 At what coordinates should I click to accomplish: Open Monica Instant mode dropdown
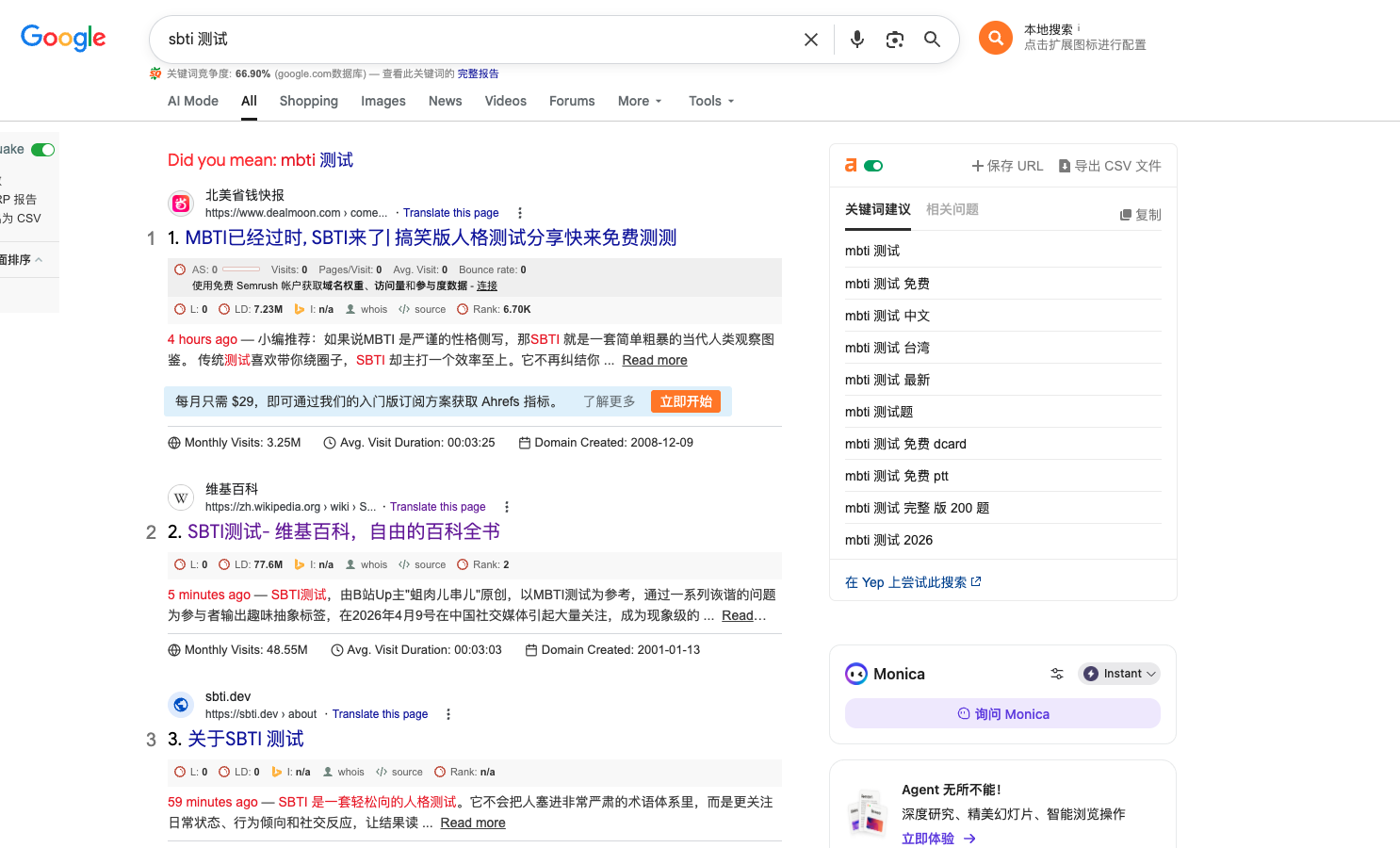[x=1119, y=674]
